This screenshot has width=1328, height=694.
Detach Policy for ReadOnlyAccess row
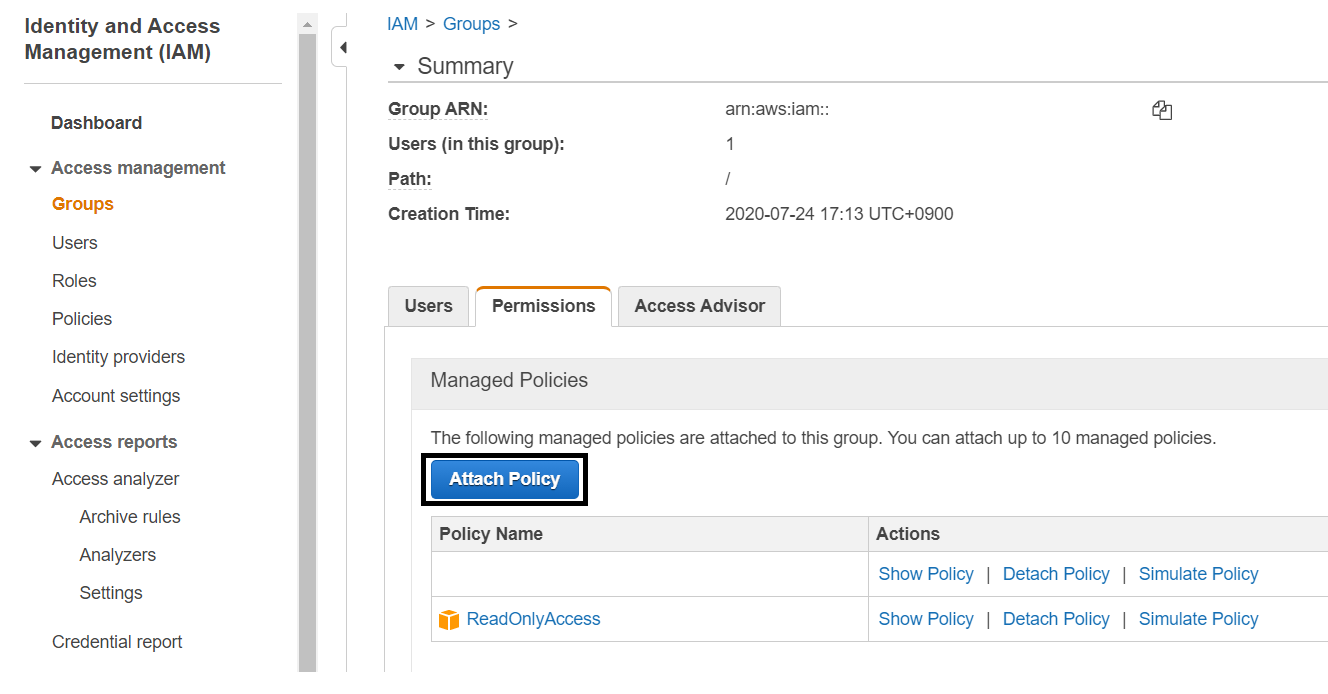point(1056,619)
